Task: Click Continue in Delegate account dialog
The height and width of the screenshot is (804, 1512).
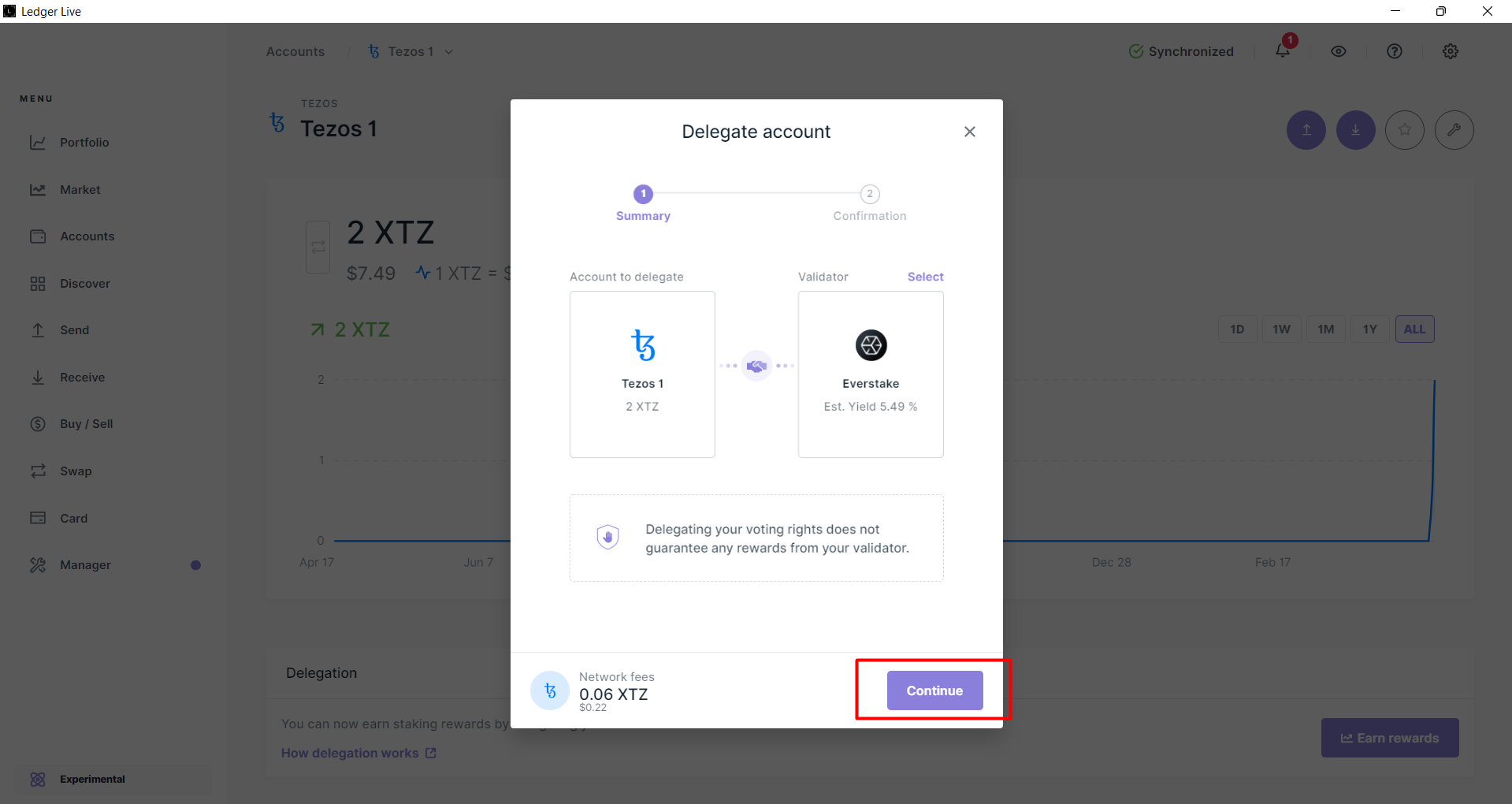Action: [x=934, y=690]
